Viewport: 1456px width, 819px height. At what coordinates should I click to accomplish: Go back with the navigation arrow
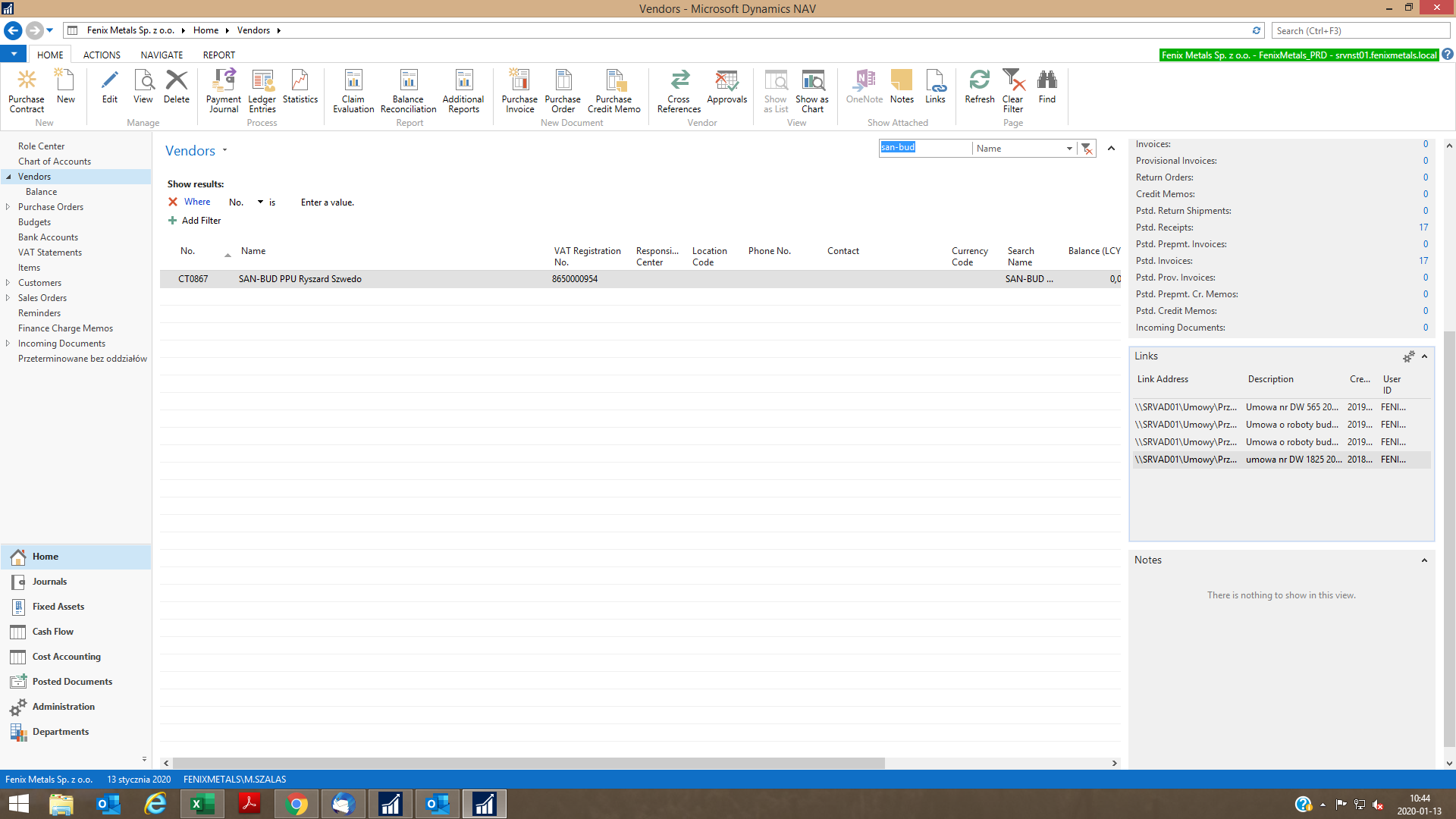(13, 30)
